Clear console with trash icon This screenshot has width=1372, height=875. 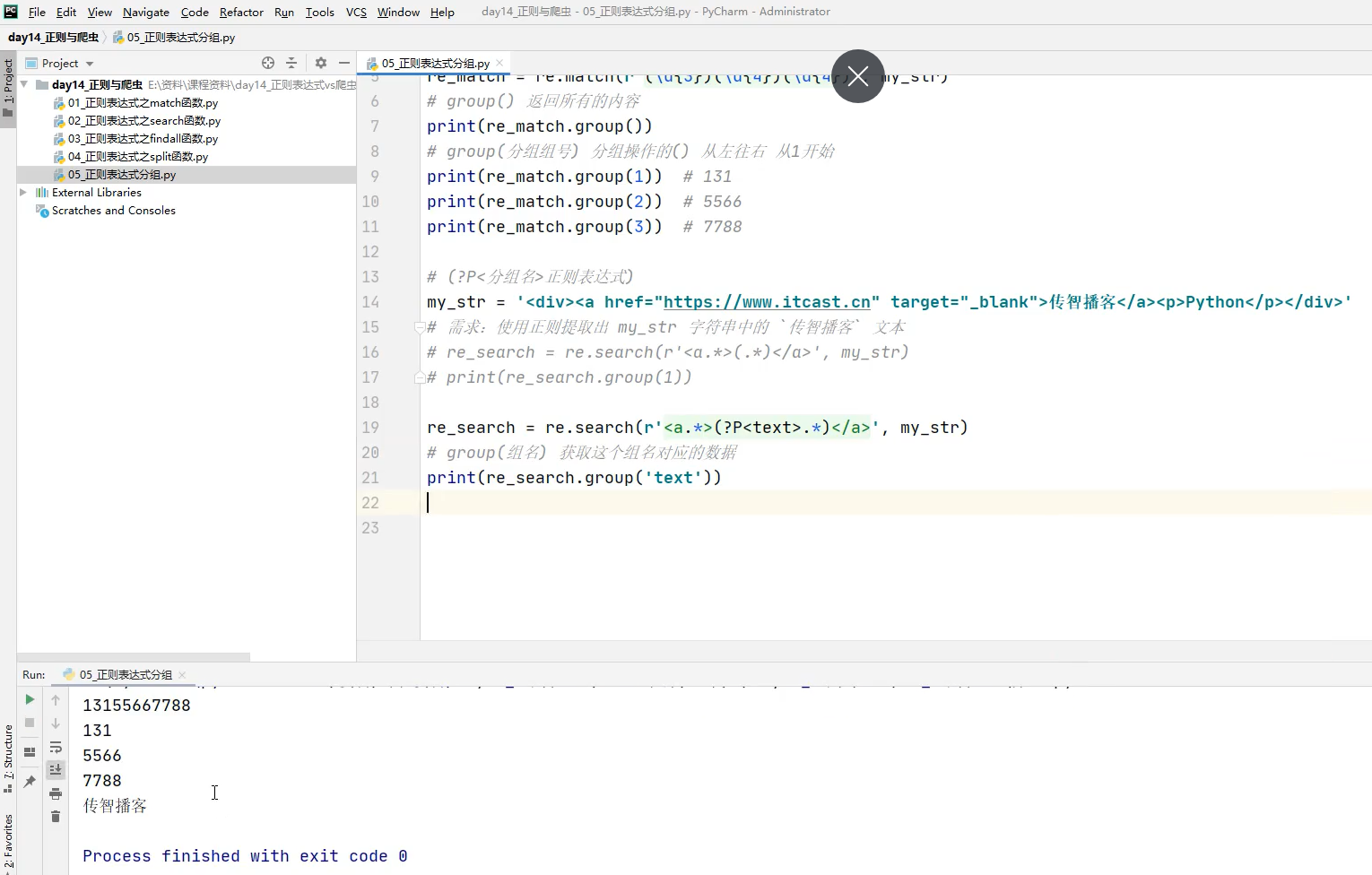56,817
